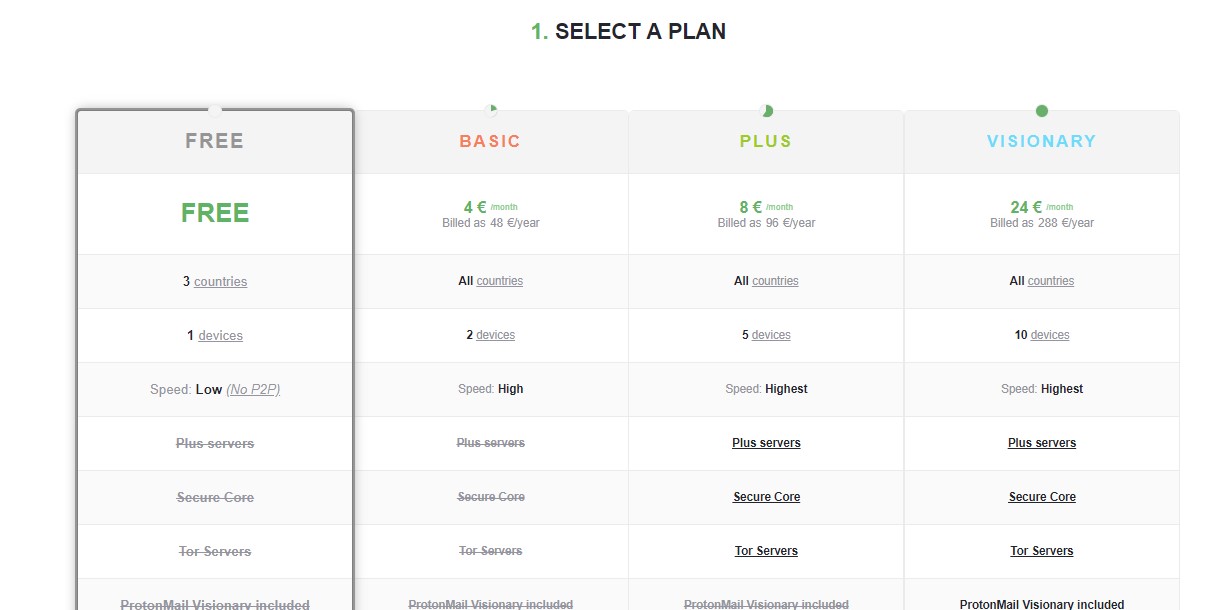Click the countries link under Visionary plan

1051,281
